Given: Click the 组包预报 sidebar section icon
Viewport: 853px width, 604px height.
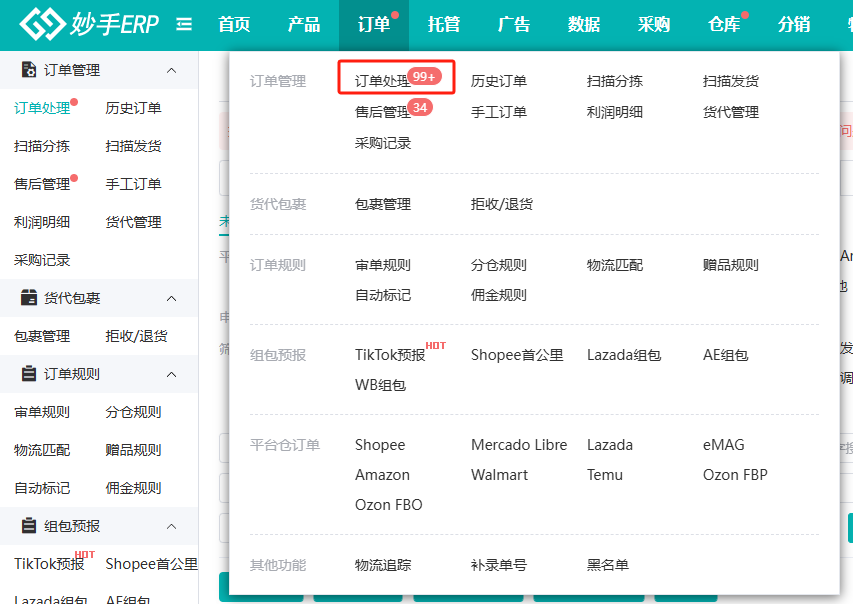Looking at the screenshot, I should pyautogui.click(x=29, y=526).
